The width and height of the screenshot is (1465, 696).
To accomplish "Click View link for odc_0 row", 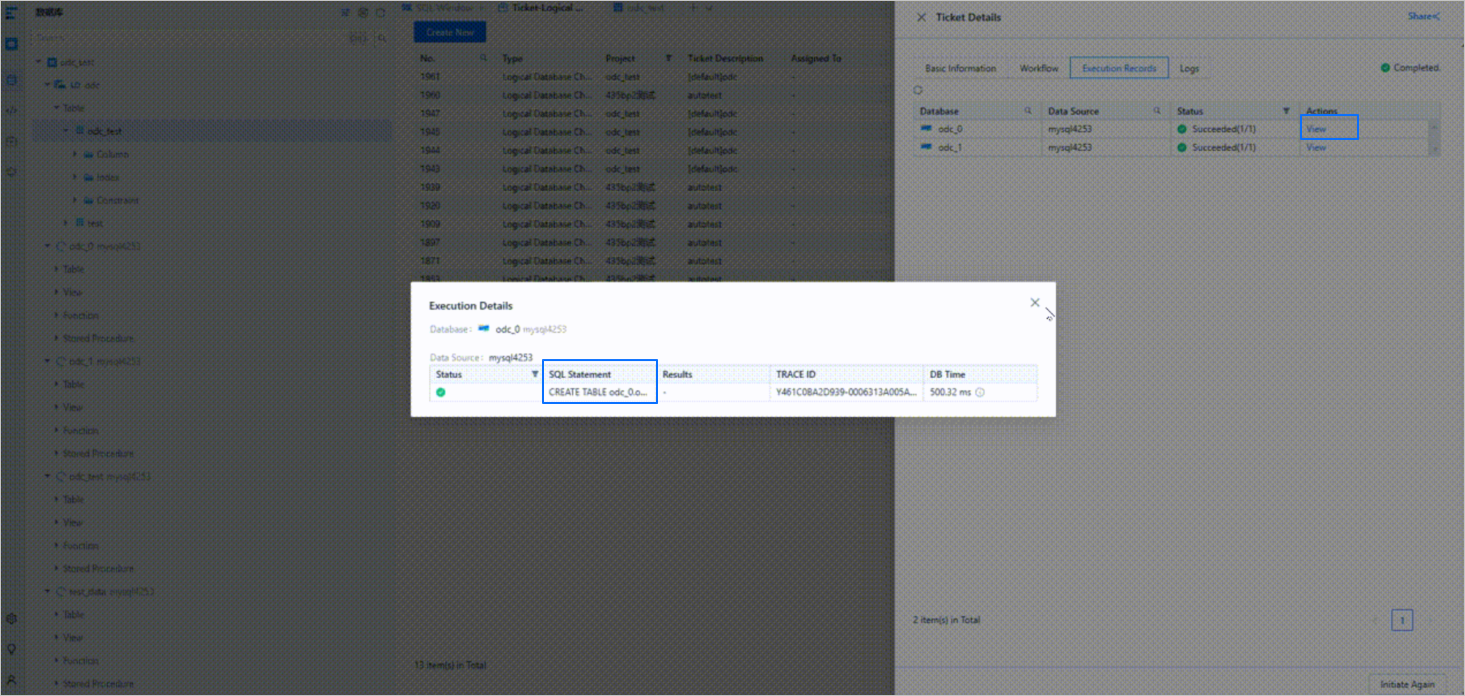I will [x=1316, y=129].
